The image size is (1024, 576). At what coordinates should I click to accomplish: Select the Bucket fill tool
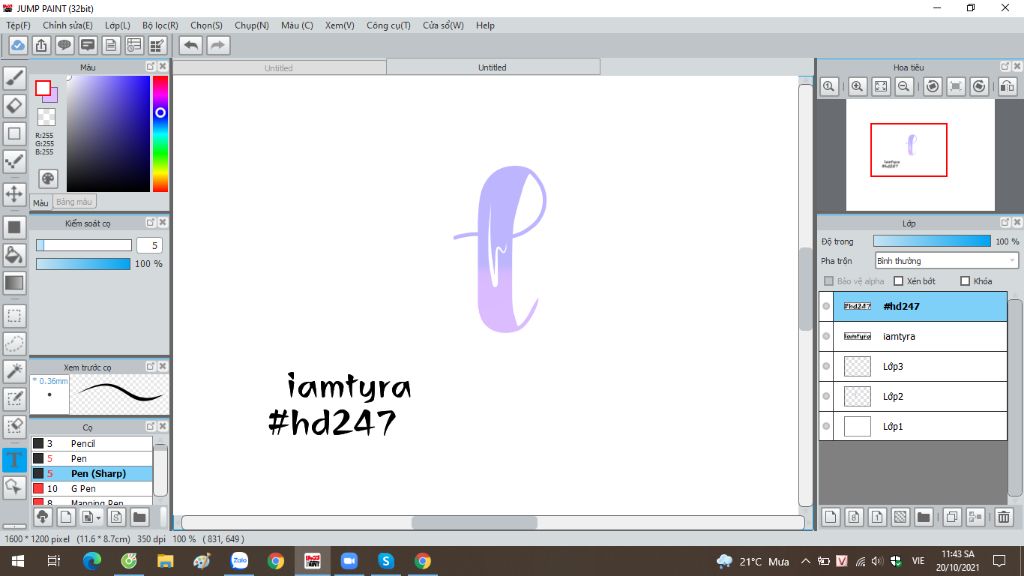(x=14, y=255)
